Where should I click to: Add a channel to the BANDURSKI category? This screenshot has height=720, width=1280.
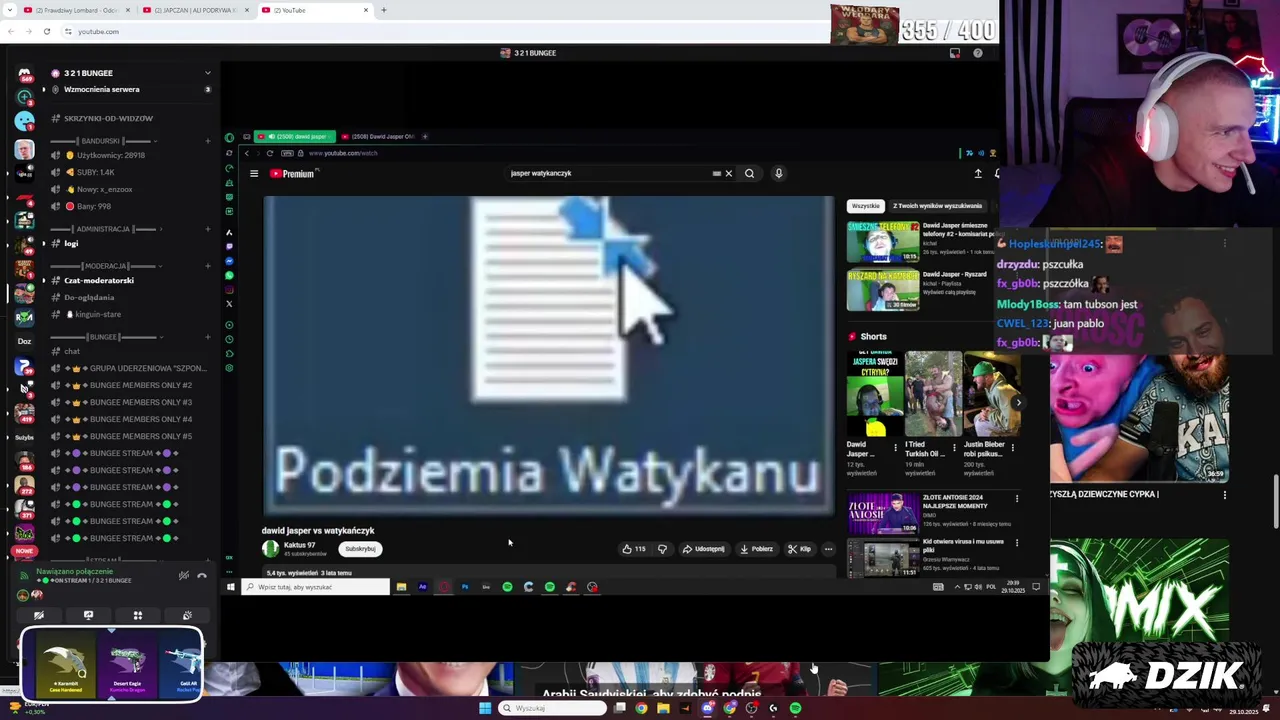[208, 141]
